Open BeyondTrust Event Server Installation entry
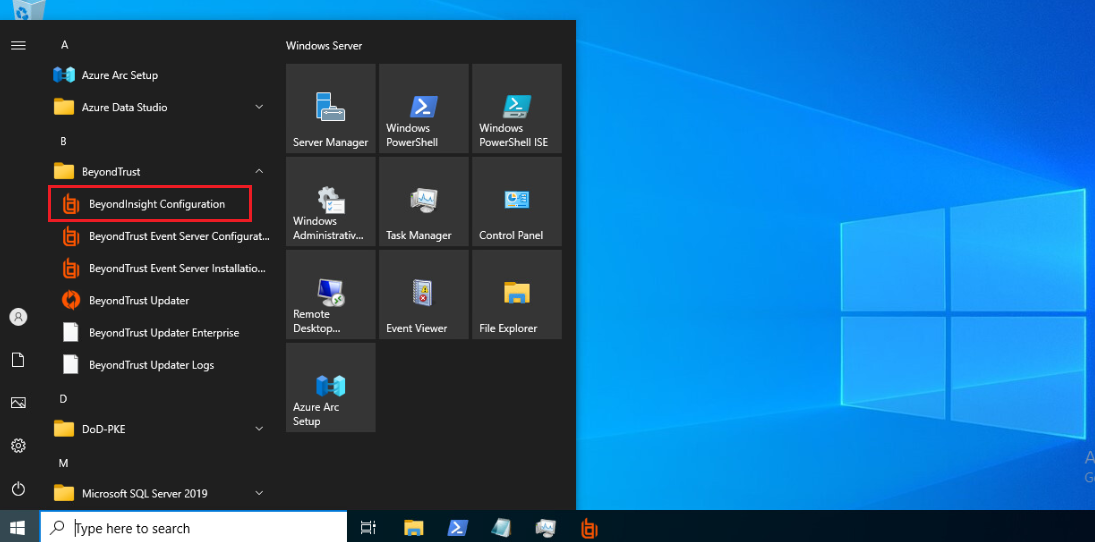The width and height of the screenshot is (1095, 542). point(160,269)
